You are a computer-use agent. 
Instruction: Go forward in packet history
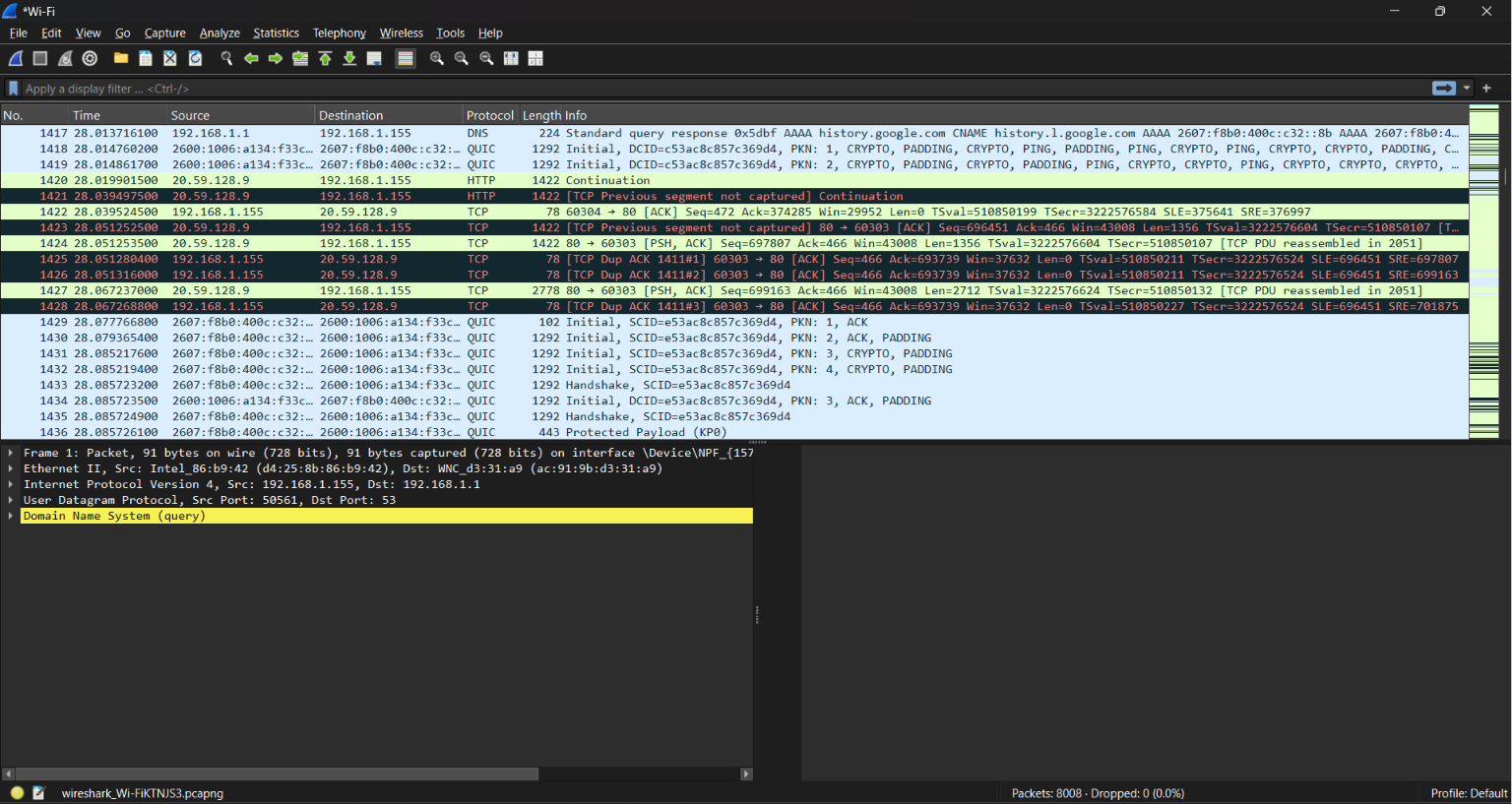click(x=276, y=59)
